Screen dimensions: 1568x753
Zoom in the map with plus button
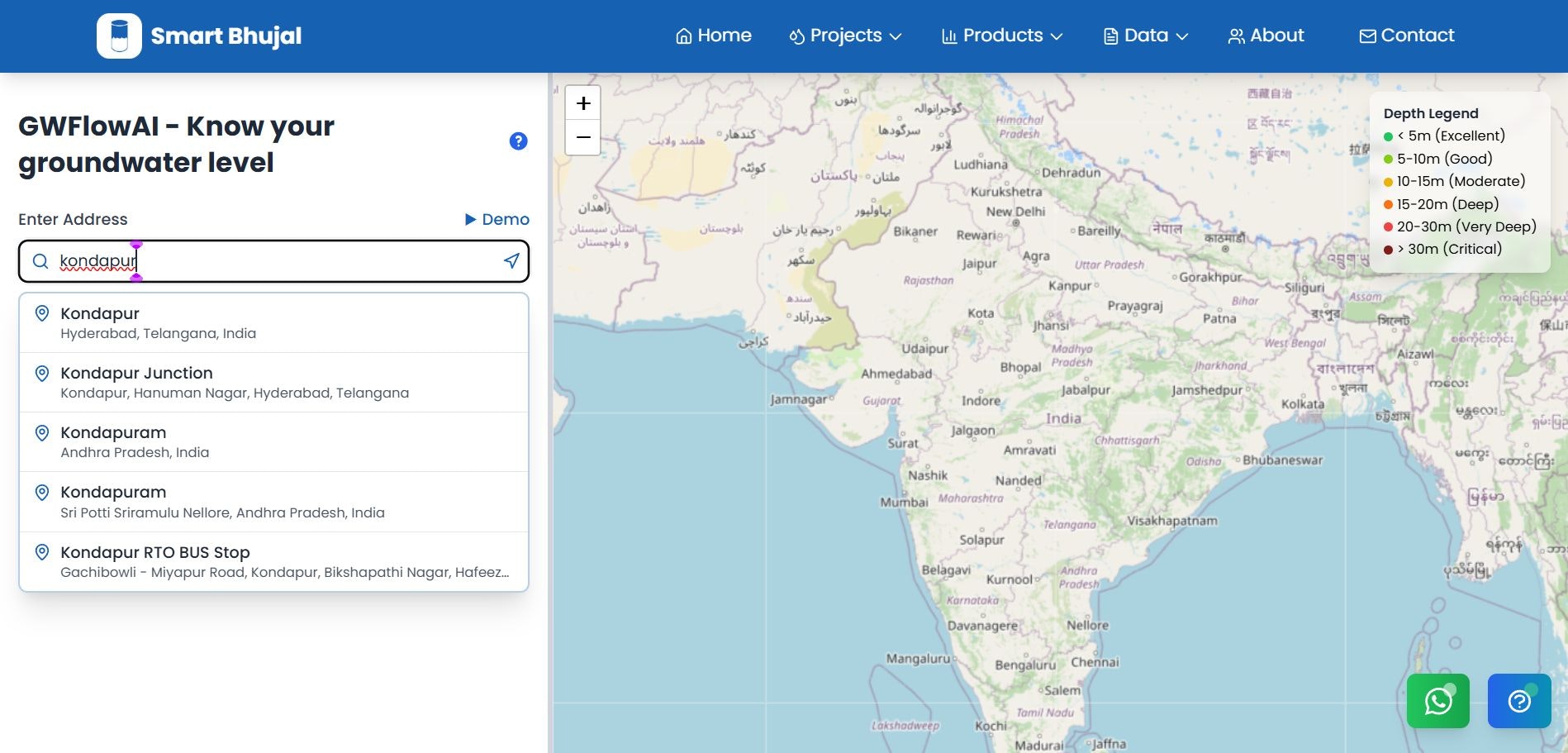[x=583, y=103]
